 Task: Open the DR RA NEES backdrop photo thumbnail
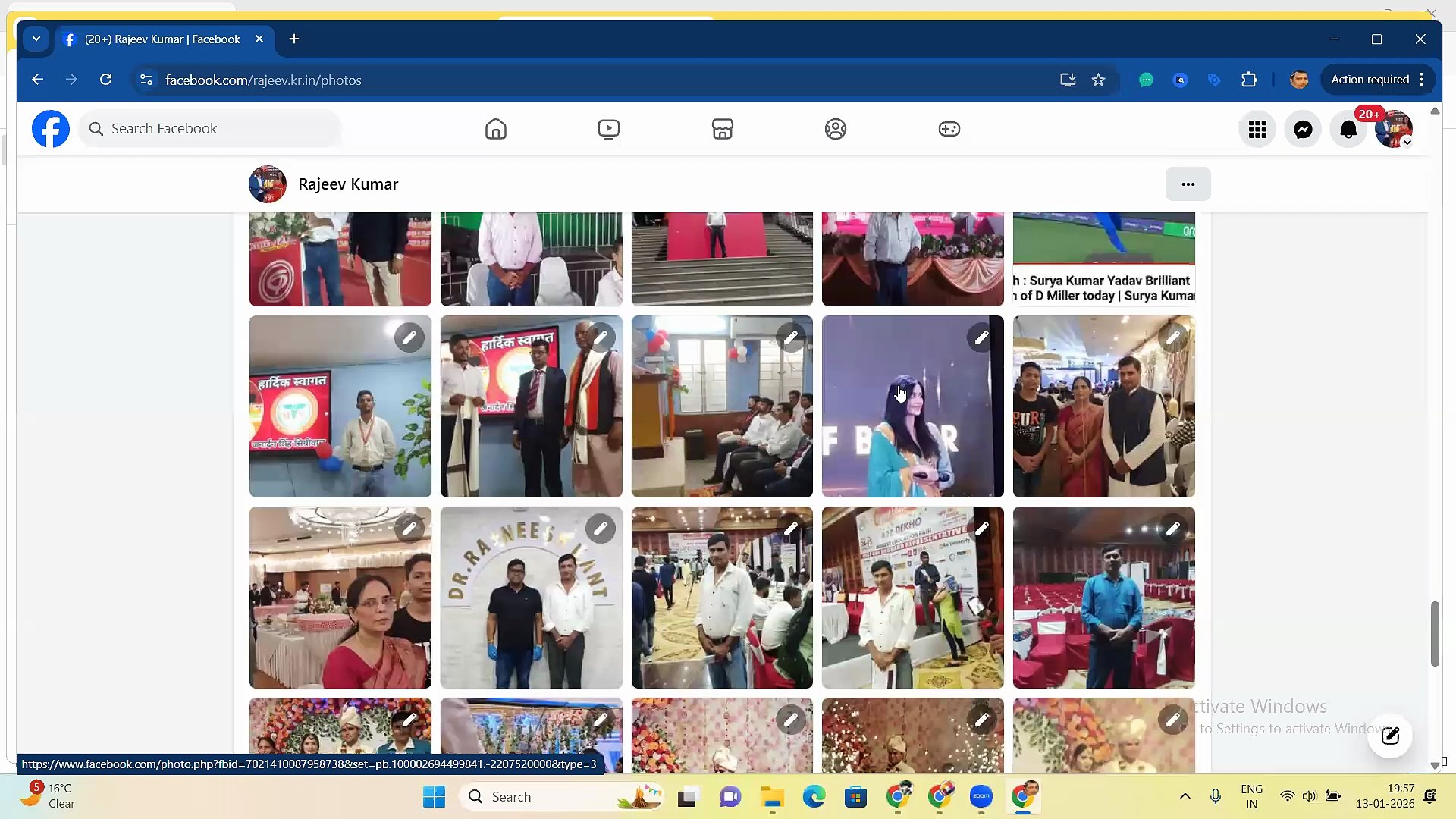531,598
